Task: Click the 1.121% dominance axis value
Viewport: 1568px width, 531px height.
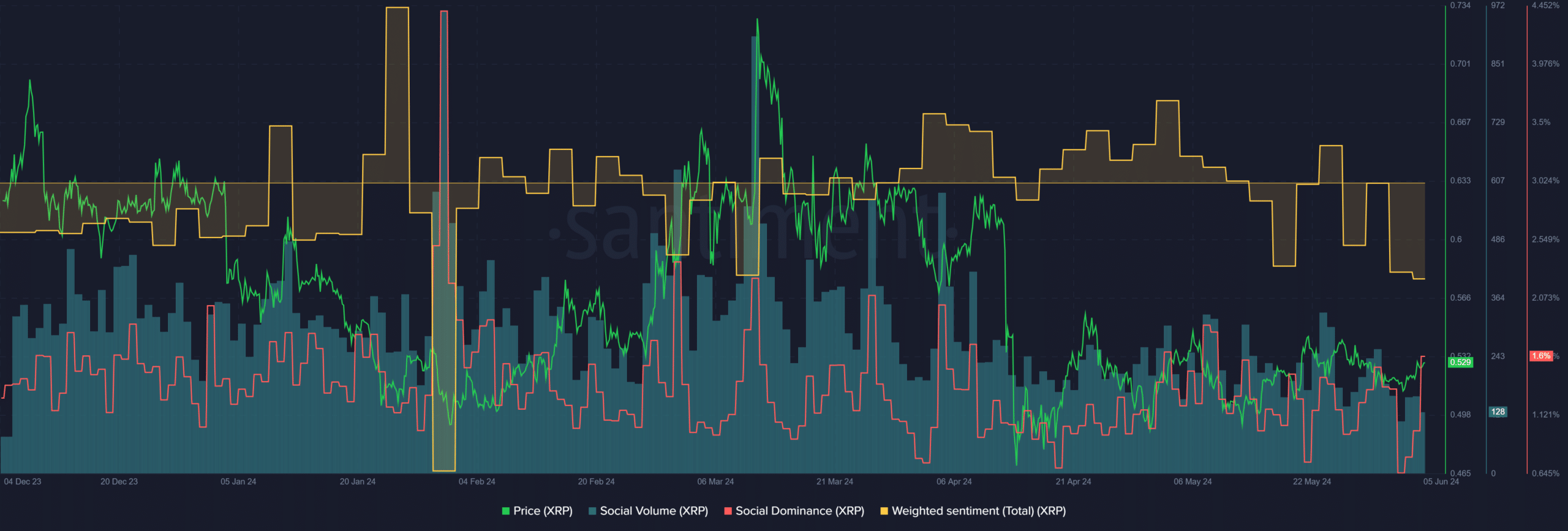Action: [x=1545, y=415]
